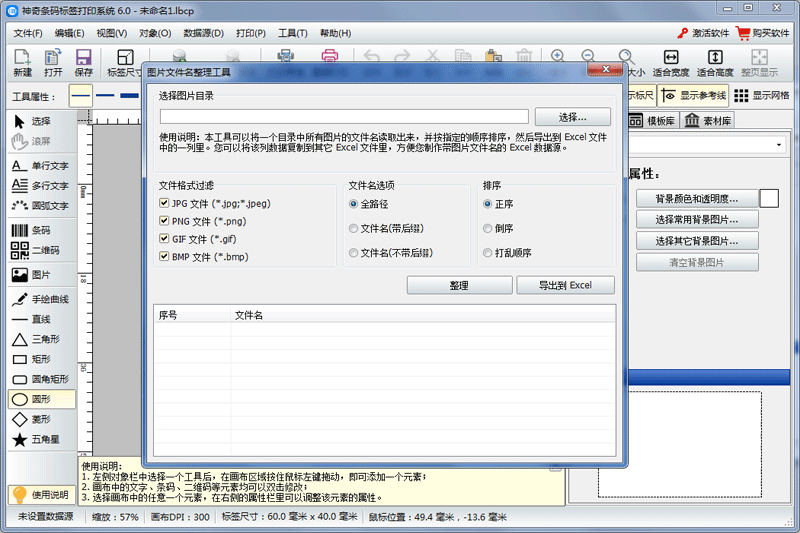Select the 五角星 star shape tool
This screenshot has height=533, width=800.
39,439
